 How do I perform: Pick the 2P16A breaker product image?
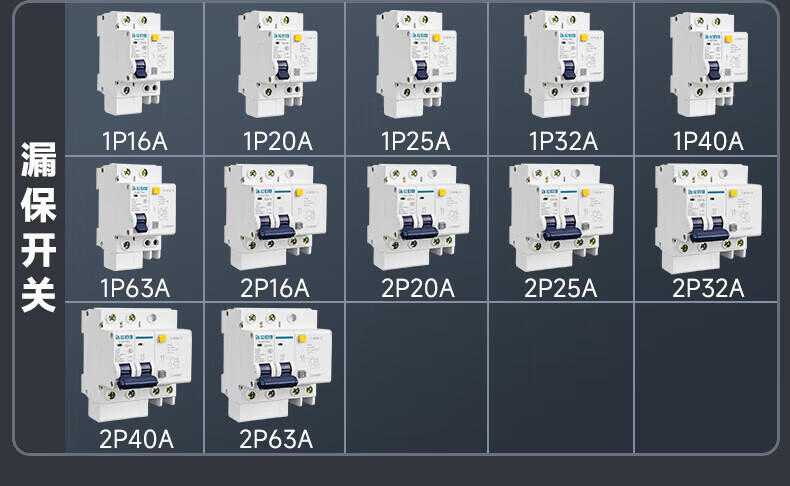(276, 217)
